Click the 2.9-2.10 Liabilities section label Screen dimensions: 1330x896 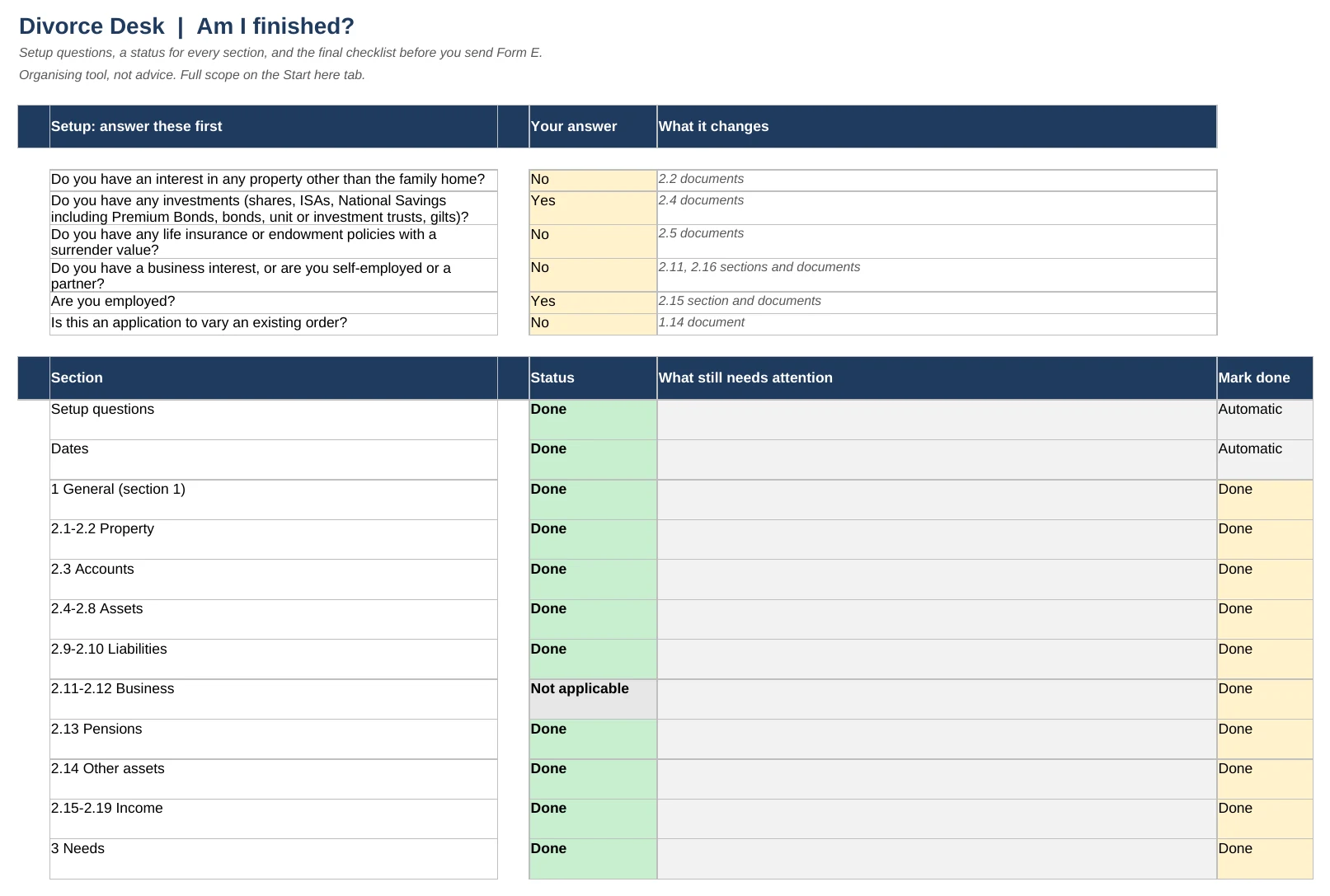click(x=109, y=650)
